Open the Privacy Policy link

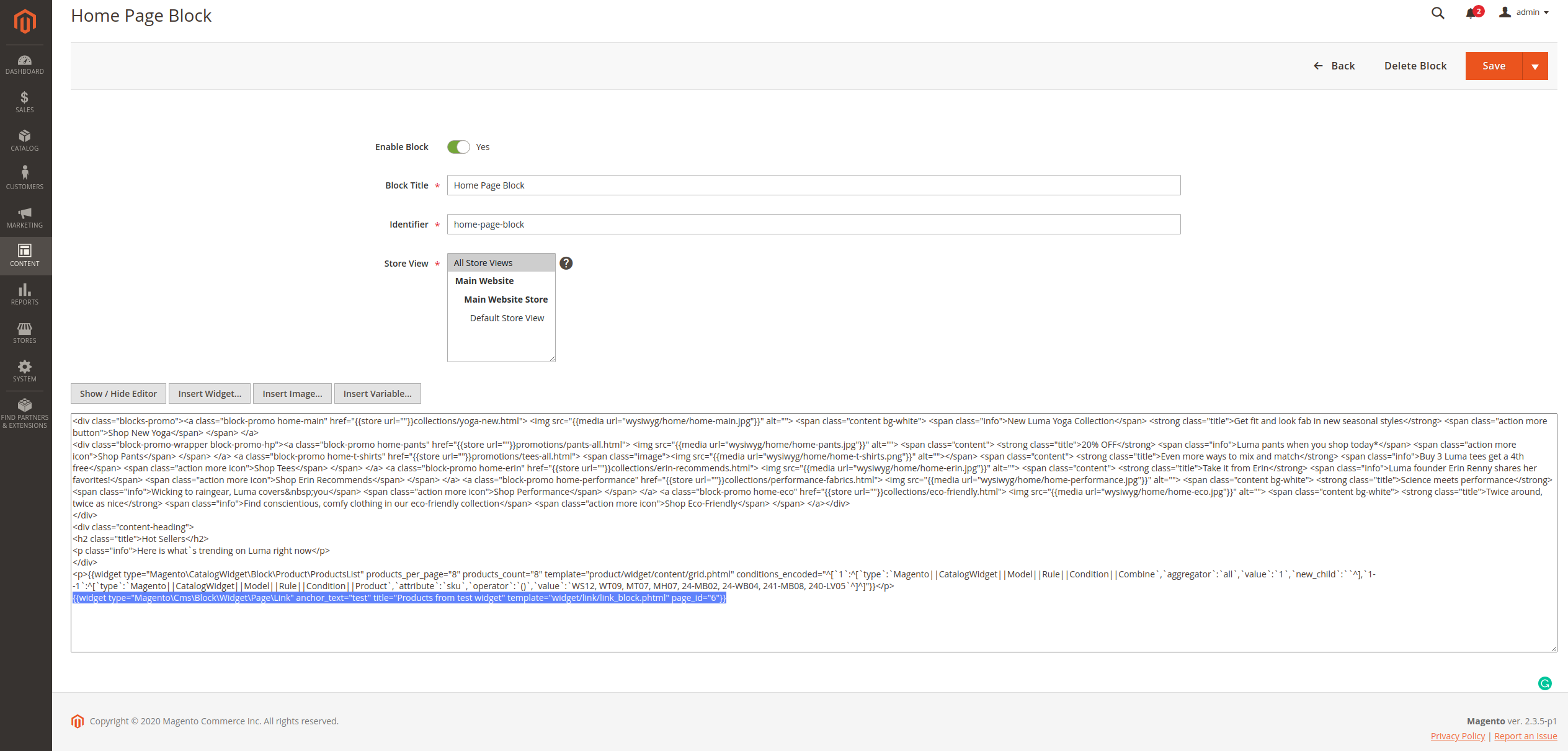1457,736
